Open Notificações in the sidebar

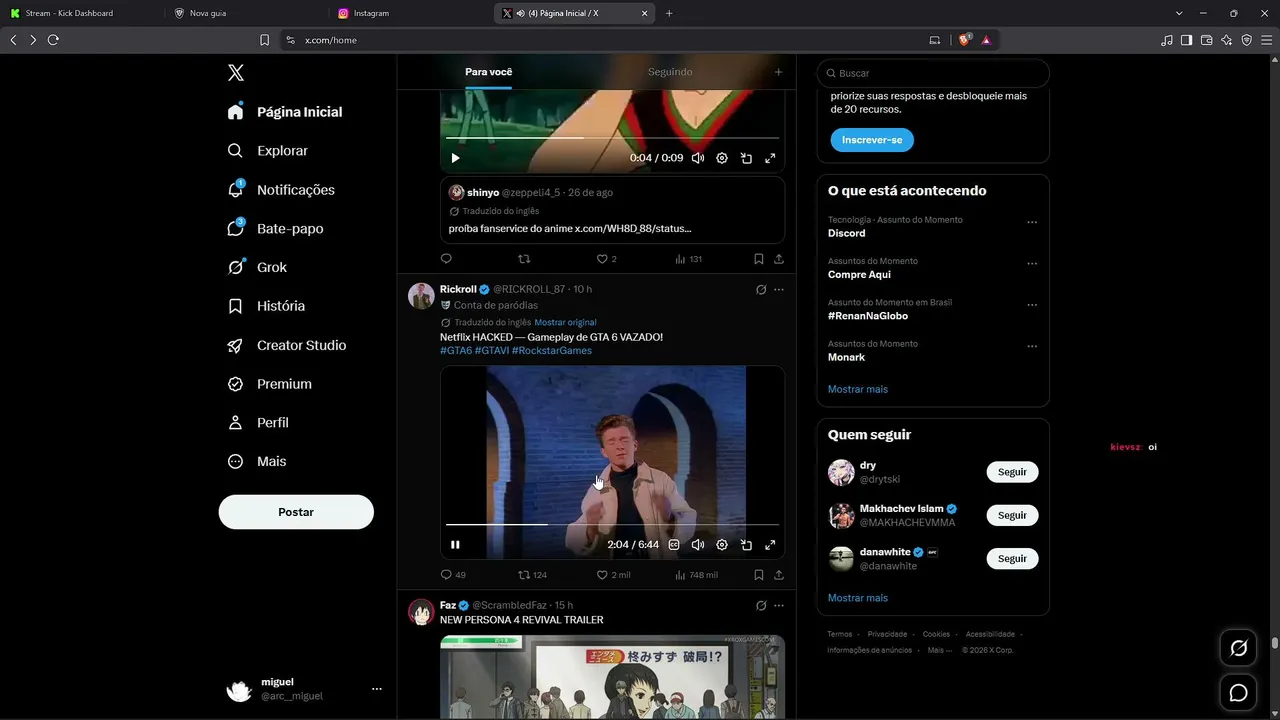(281, 190)
